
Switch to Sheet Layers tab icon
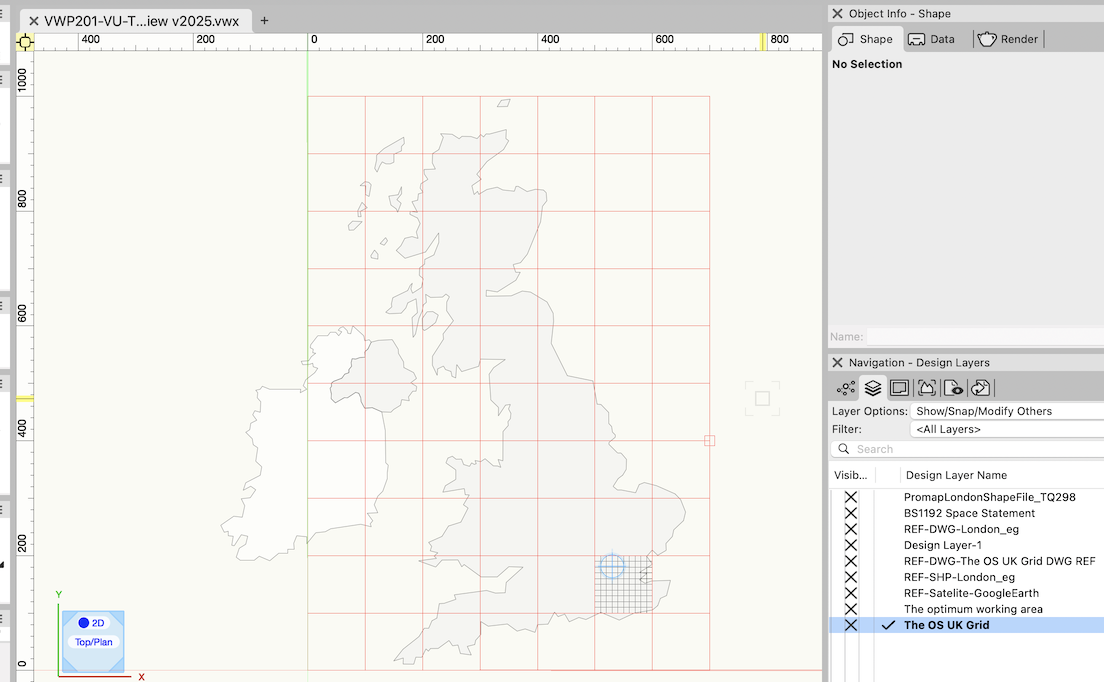click(899, 388)
